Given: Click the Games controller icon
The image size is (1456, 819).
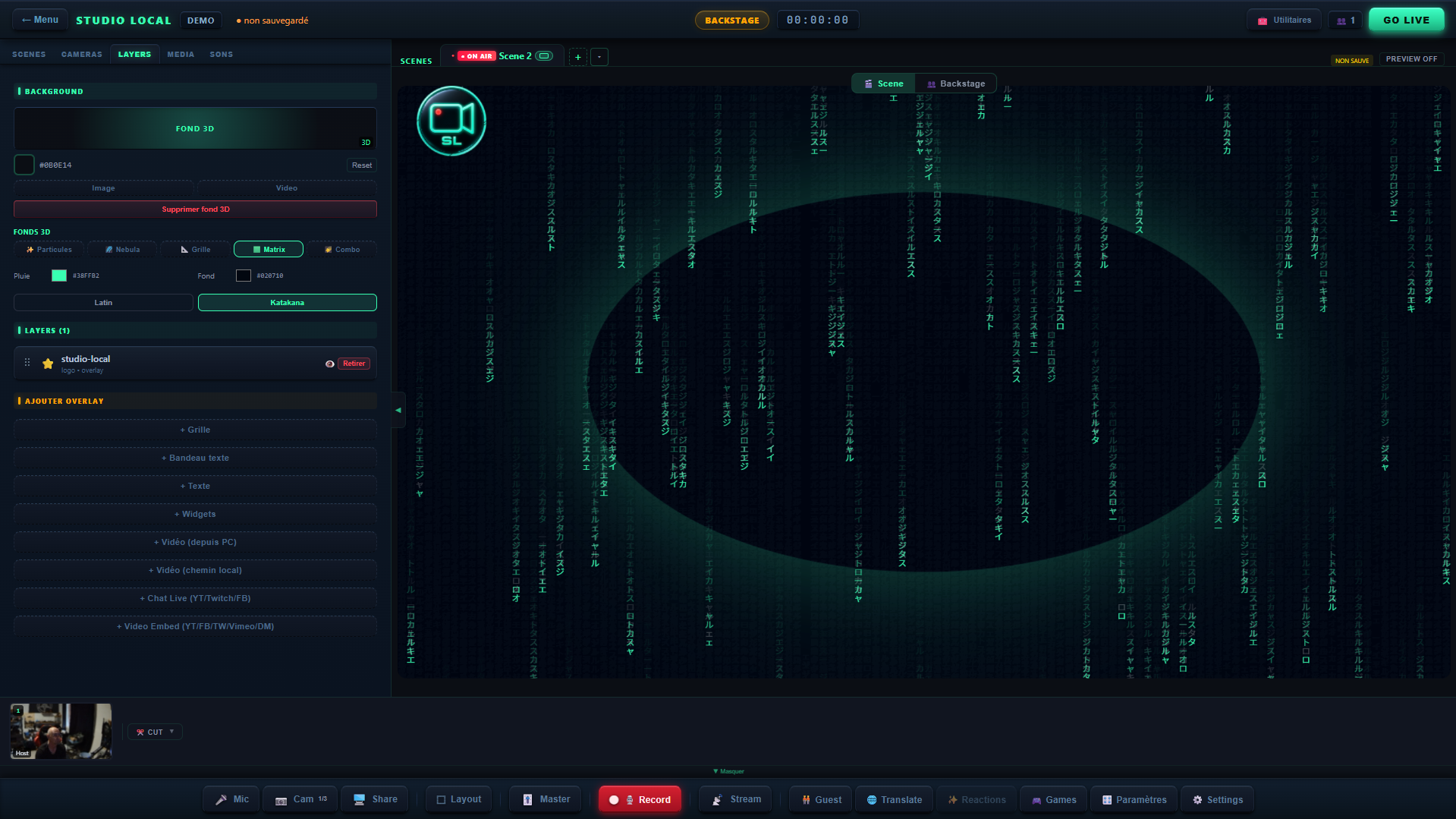Looking at the screenshot, I should (x=1036, y=800).
